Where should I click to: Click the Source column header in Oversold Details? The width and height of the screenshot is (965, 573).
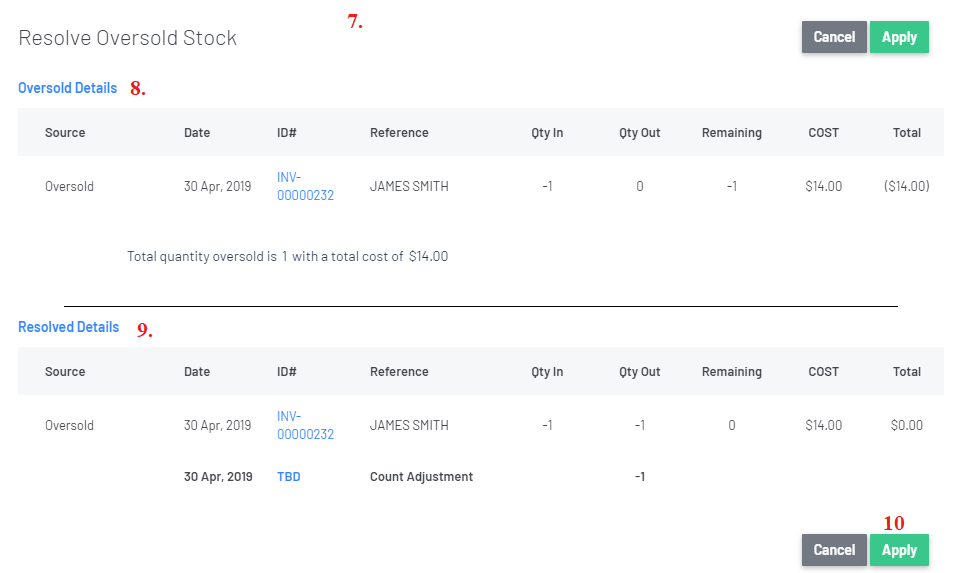tap(65, 132)
